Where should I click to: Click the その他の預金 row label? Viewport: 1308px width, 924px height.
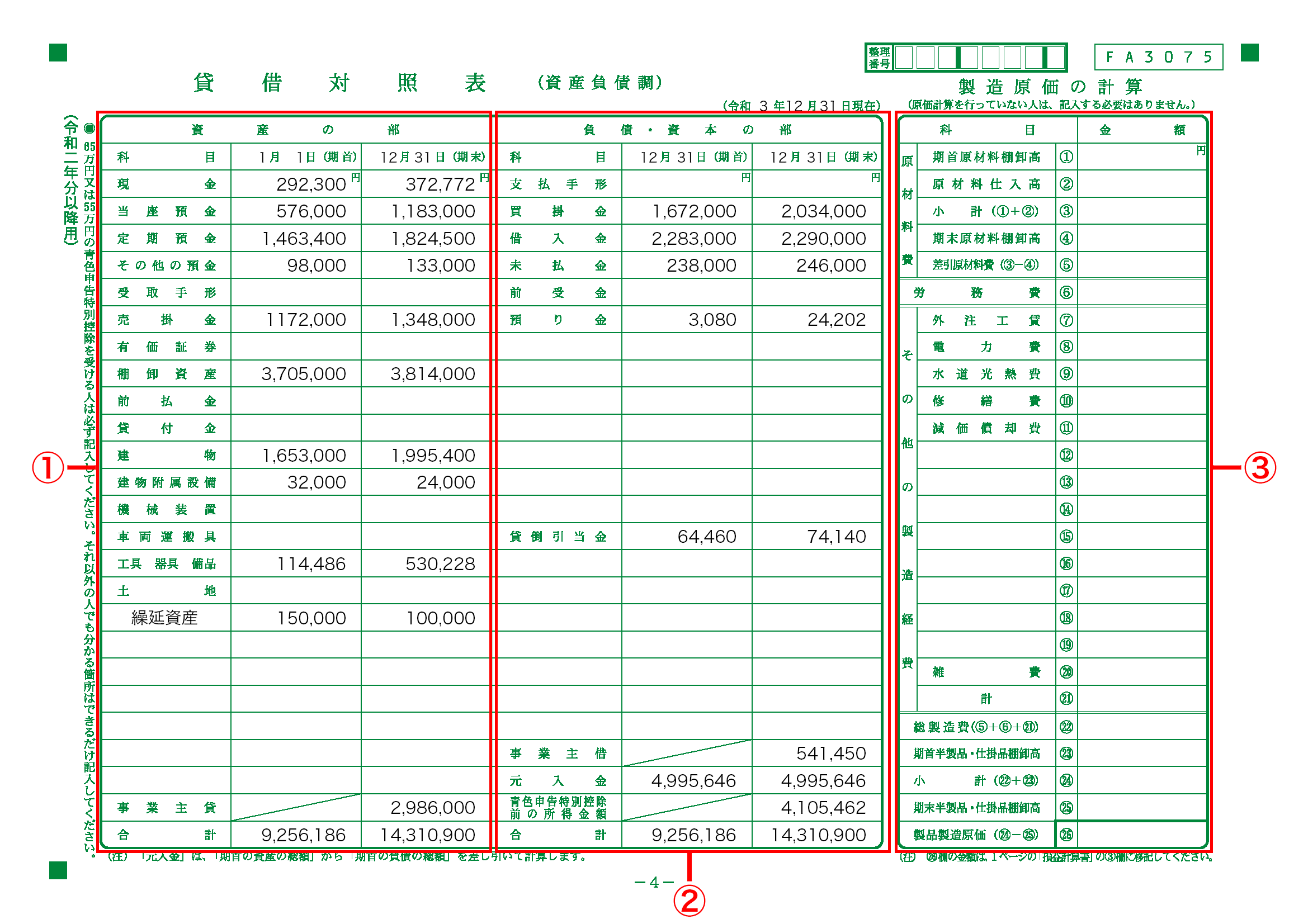click(166, 266)
